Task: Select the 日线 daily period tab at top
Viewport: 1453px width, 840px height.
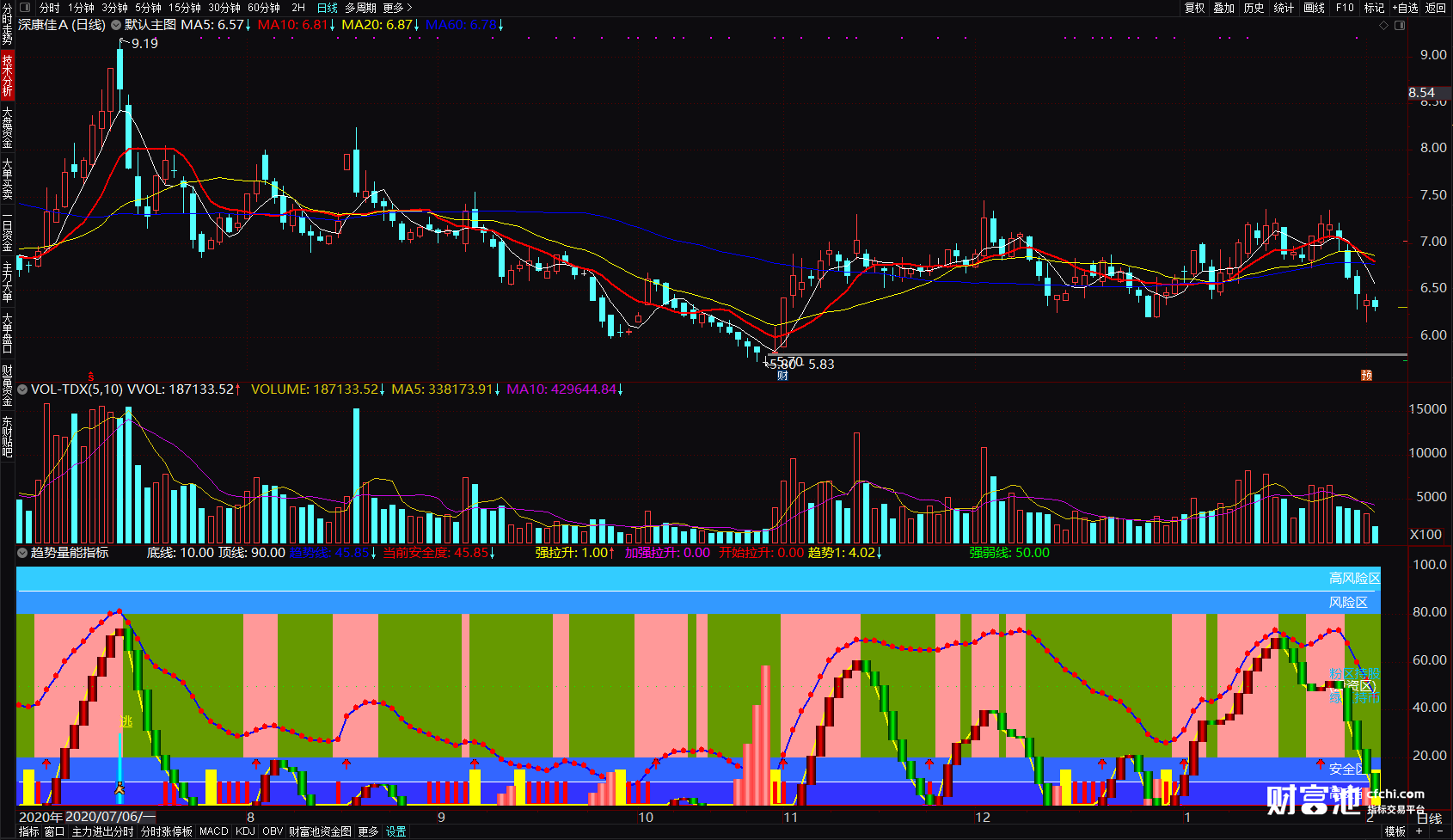Action: 328,8
